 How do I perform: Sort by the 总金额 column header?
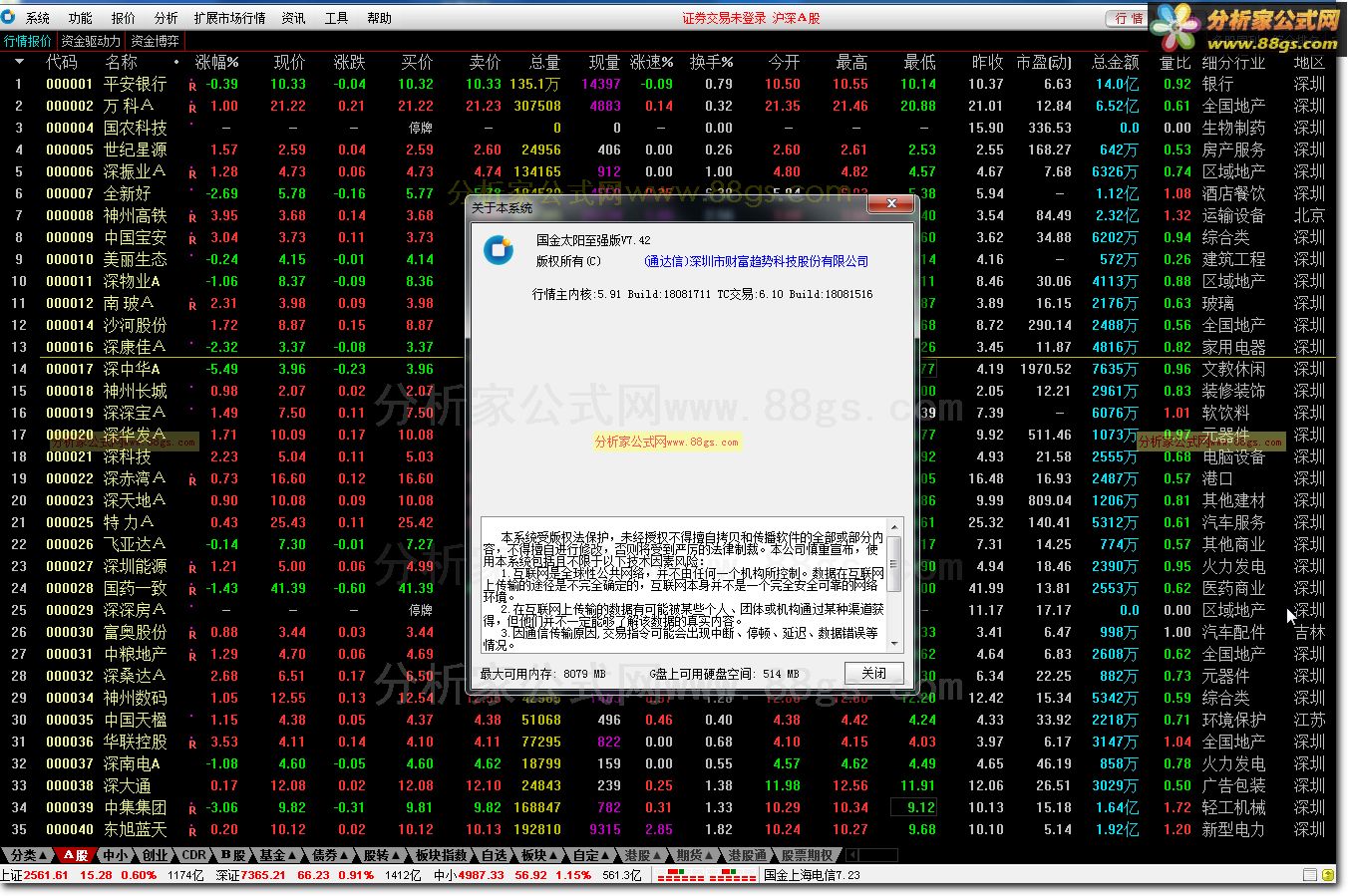coord(1116,62)
